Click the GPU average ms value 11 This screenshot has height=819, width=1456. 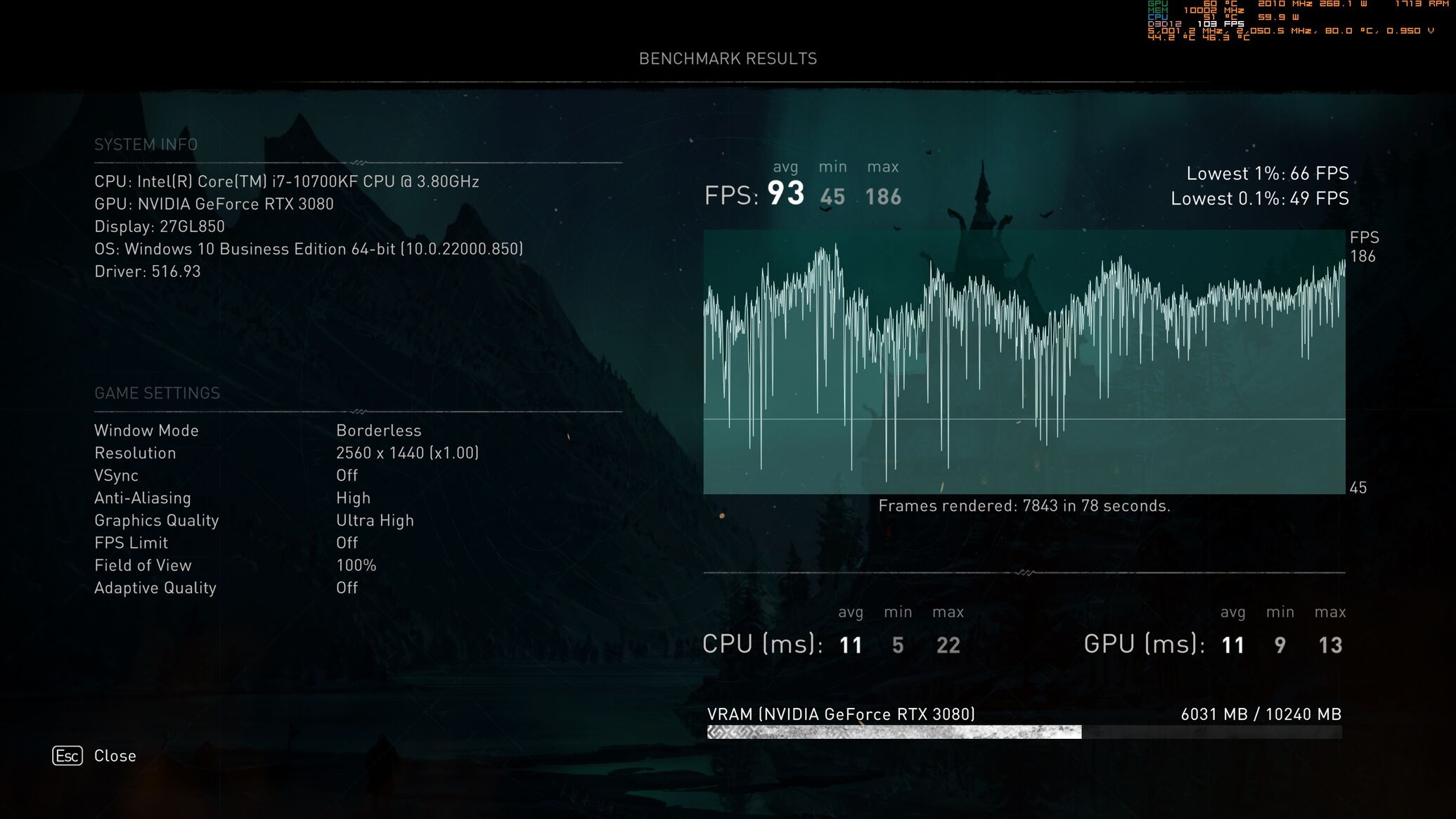(x=1233, y=645)
